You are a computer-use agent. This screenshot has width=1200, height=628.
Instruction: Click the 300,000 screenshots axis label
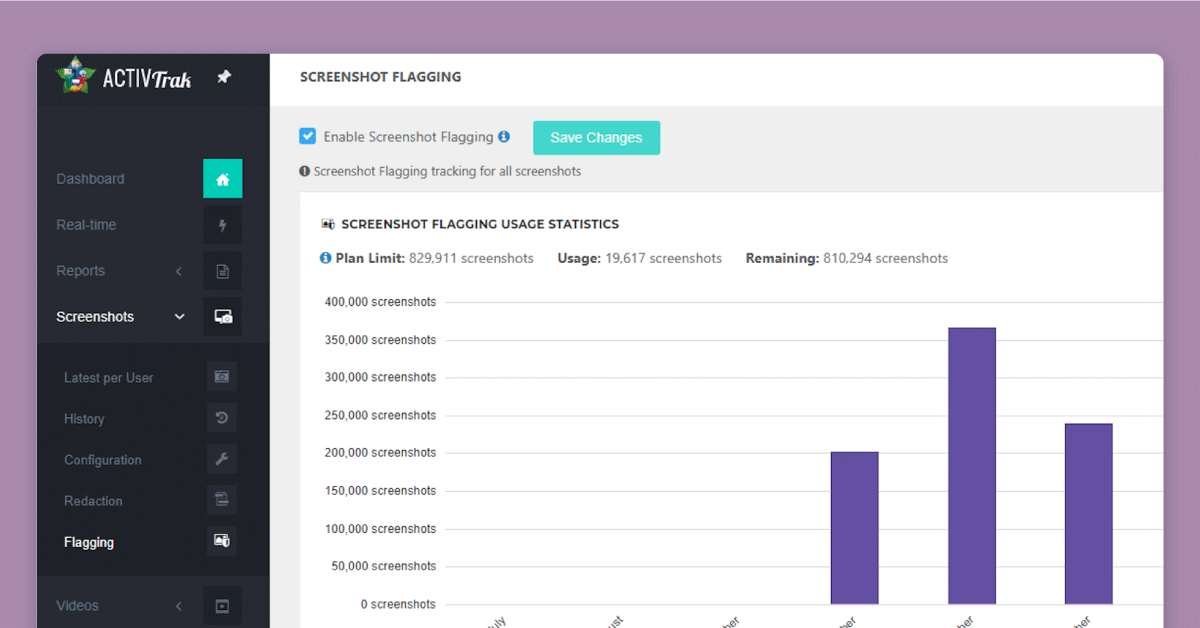(380, 378)
